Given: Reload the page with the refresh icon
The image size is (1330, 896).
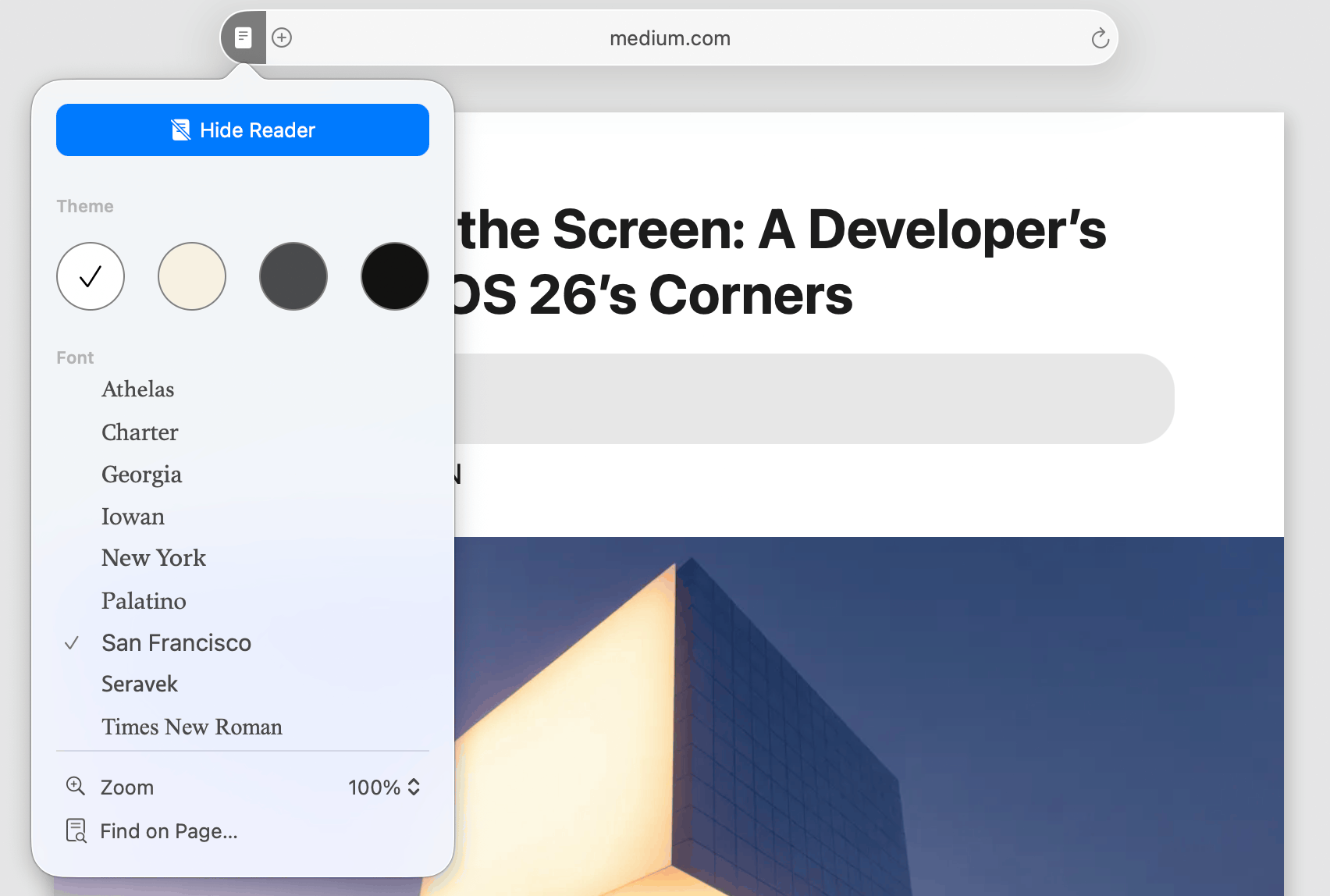Looking at the screenshot, I should click(1100, 38).
